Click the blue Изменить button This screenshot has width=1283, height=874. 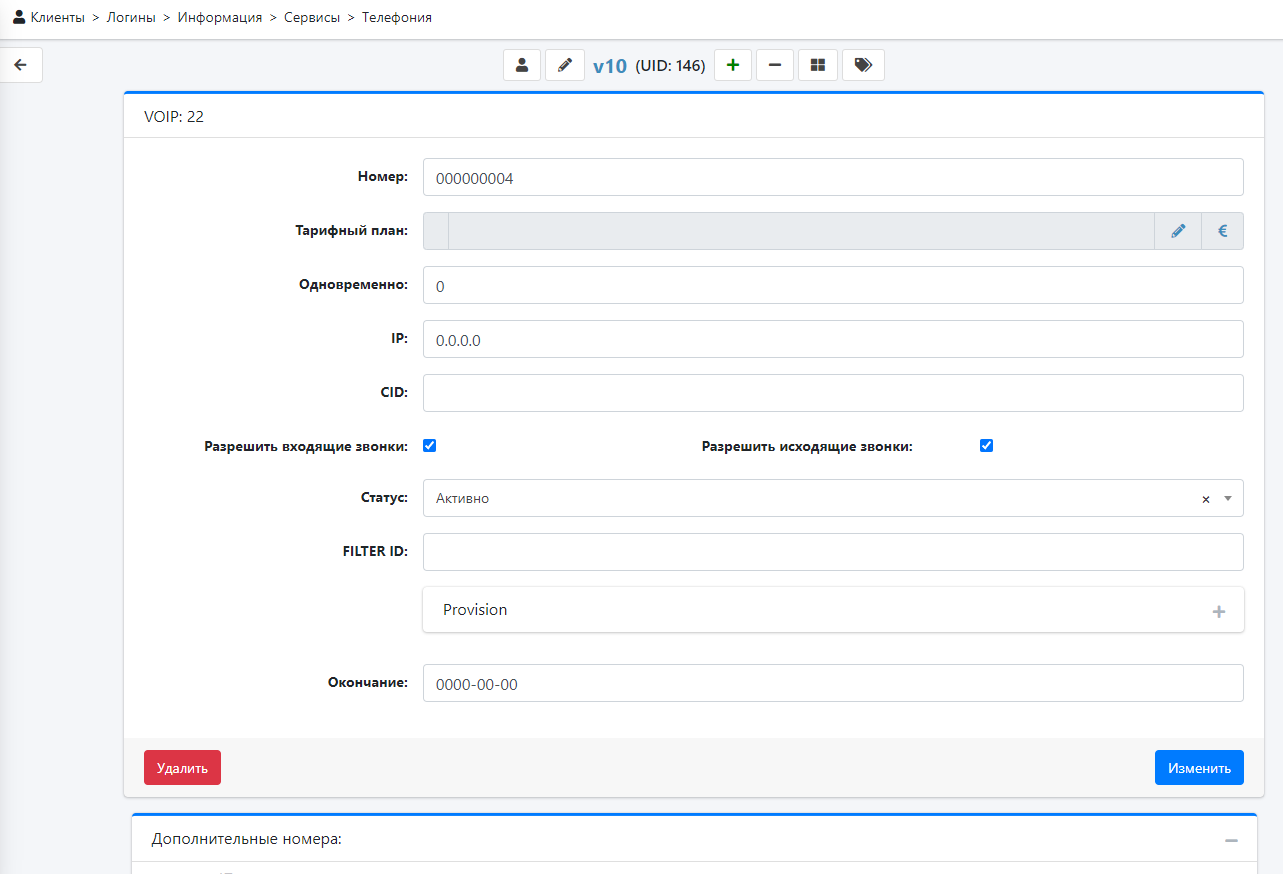click(x=1198, y=768)
